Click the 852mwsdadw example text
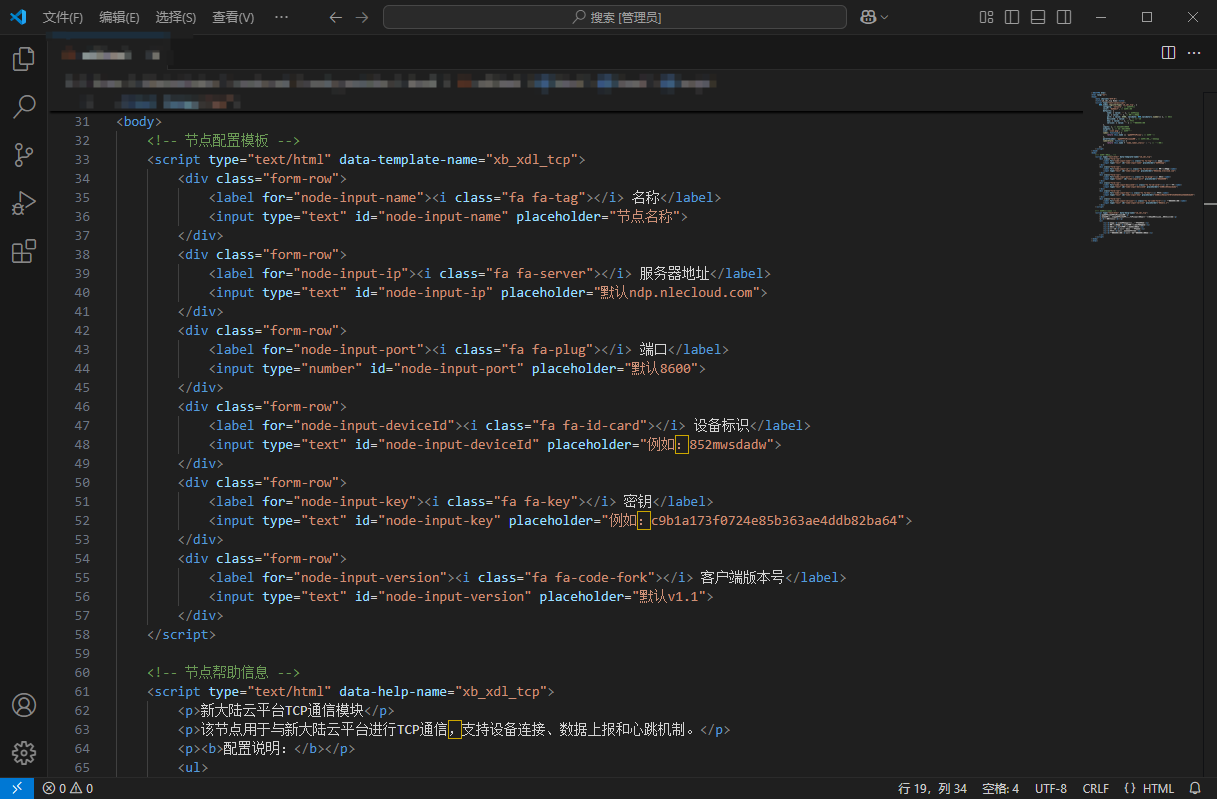The height and width of the screenshot is (799, 1217). coord(728,444)
